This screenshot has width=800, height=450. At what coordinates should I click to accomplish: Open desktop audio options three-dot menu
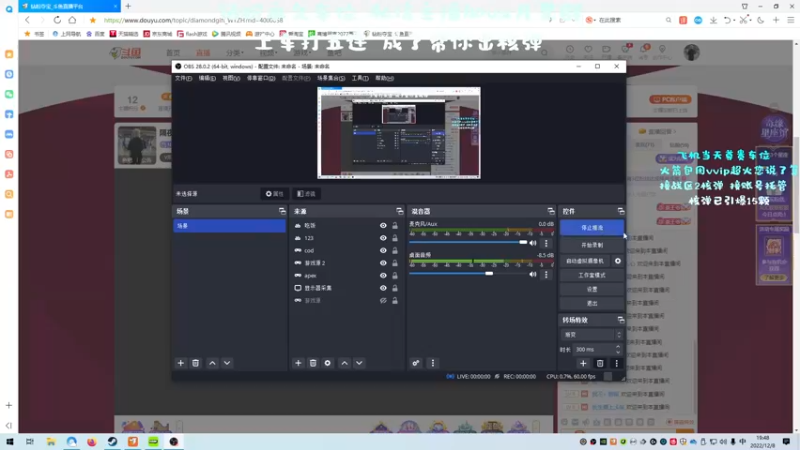click(546, 274)
